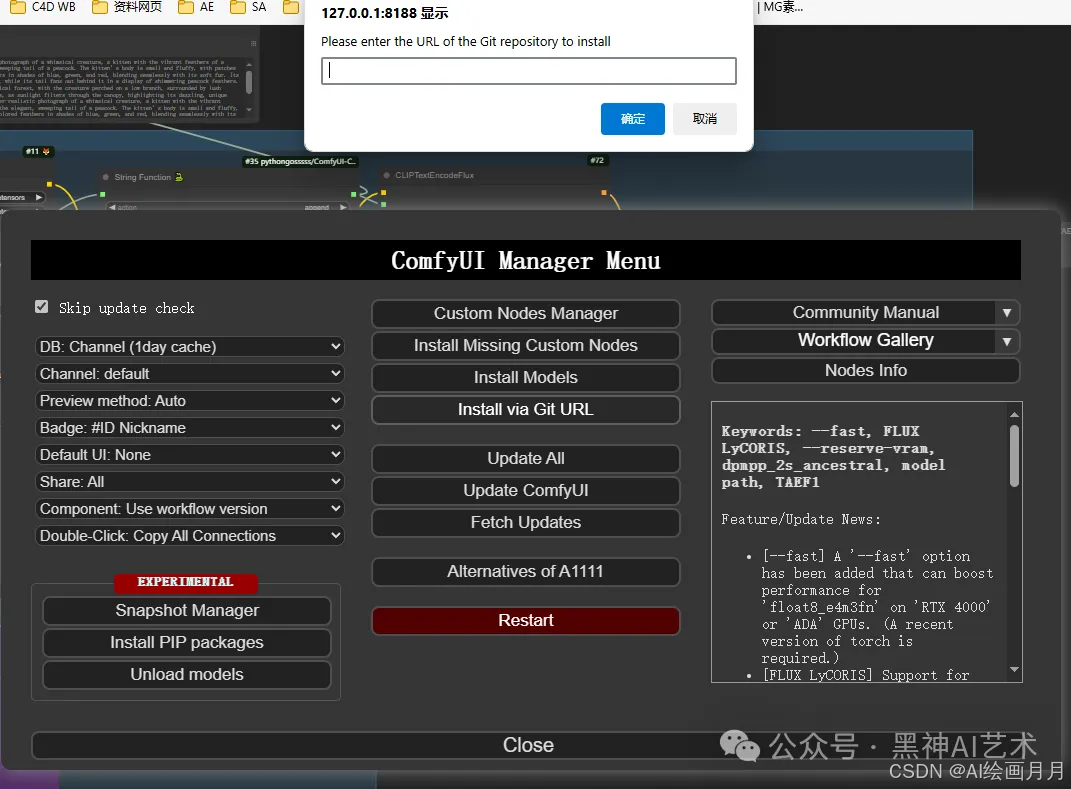Open the 资料网页 bookmark folder
The image size is (1071, 789).
127,7
